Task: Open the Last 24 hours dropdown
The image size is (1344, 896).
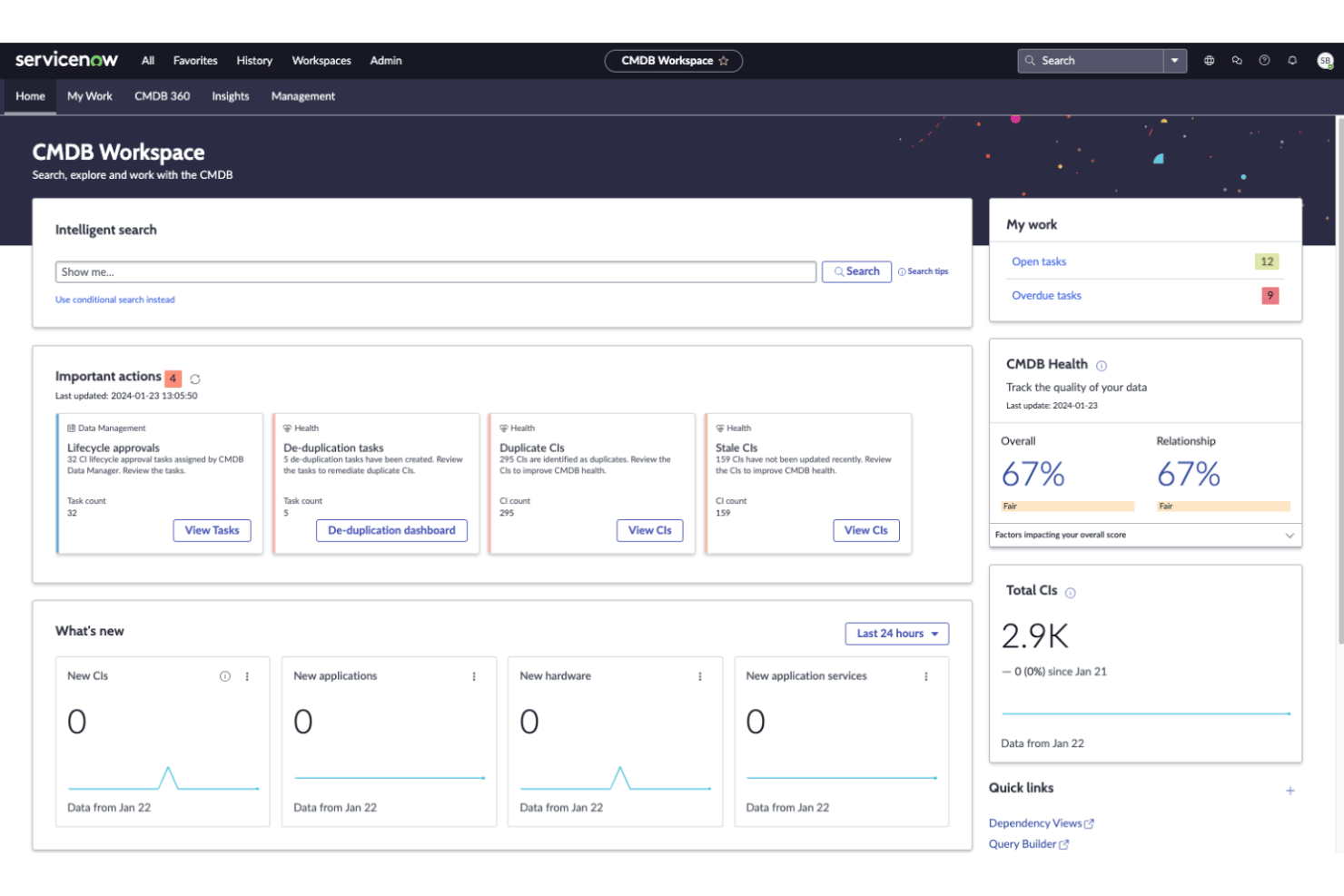Action: pos(897,634)
